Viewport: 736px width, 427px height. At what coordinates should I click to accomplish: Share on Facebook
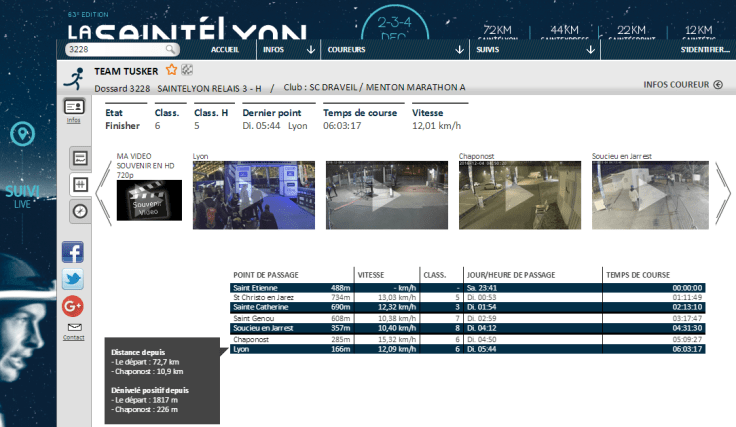pos(73,252)
